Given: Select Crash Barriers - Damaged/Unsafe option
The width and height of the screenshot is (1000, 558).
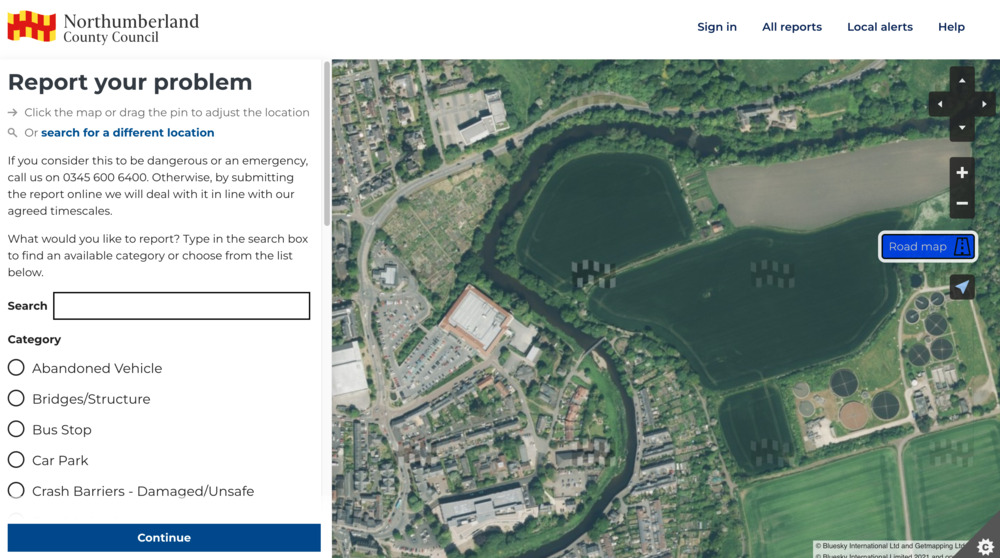Looking at the screenshot, I should 131,490.
